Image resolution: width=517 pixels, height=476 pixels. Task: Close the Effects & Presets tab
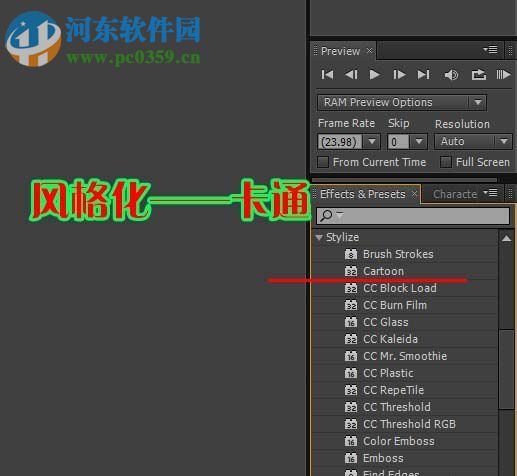click(x=414, y=194)
